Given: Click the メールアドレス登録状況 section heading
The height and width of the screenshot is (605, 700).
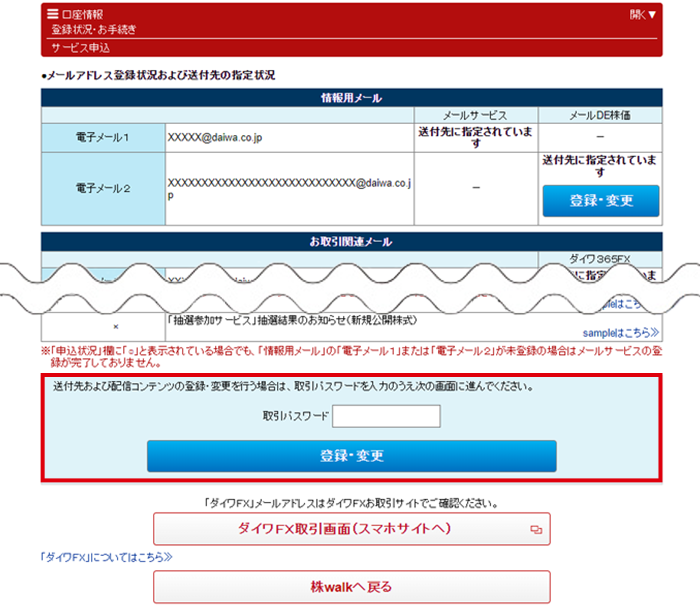Looking at the screenshot, I should pyautogui.click(x=158, y=75).
